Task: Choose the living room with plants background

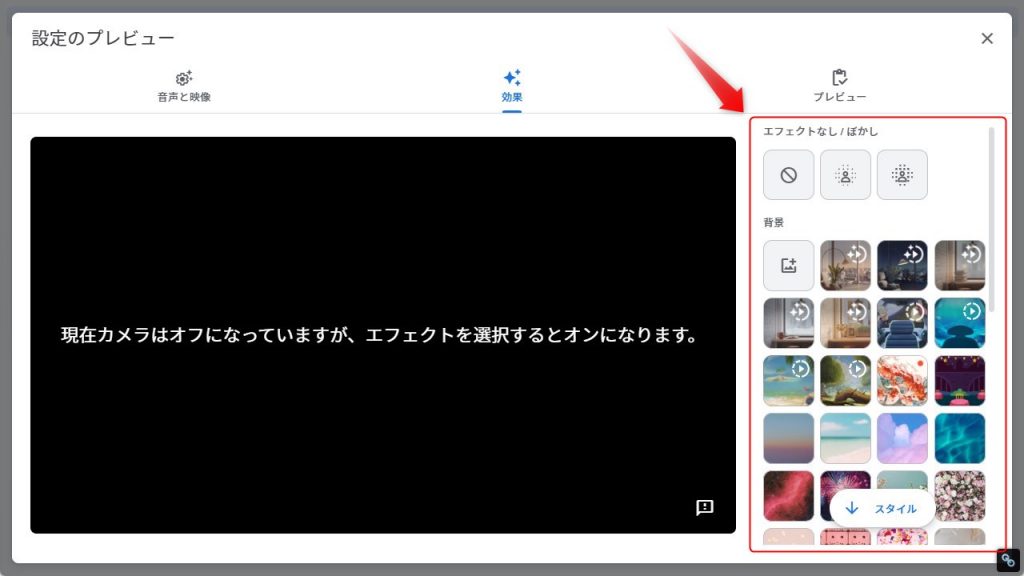Action: point(845,265)
